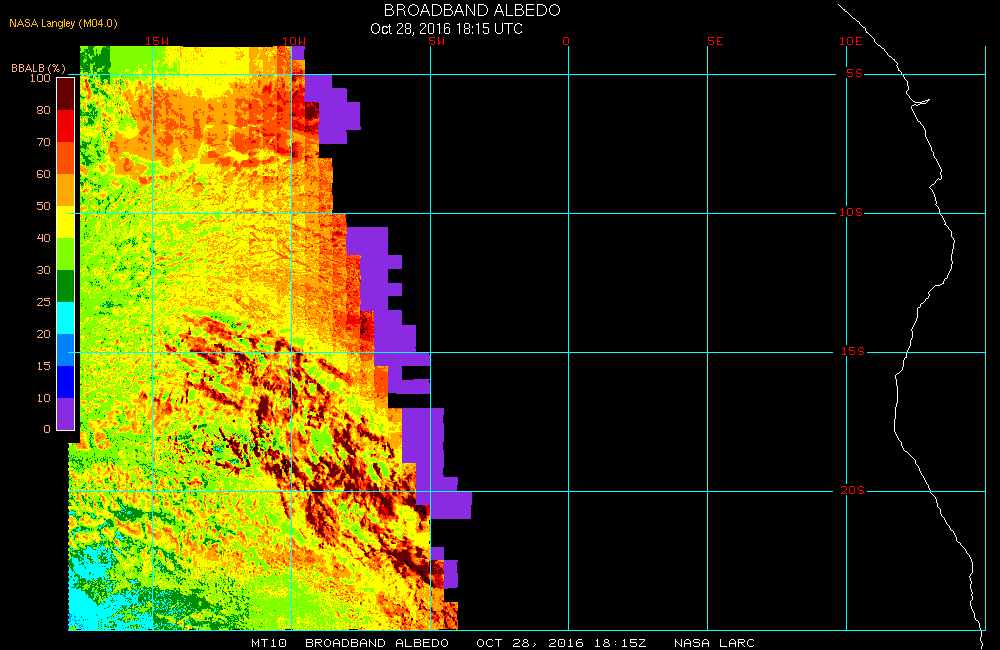Screen dimensions: 1000x650
Task: Choose the dark blue 10–15 legend swatch
Action: coord(65,382)
